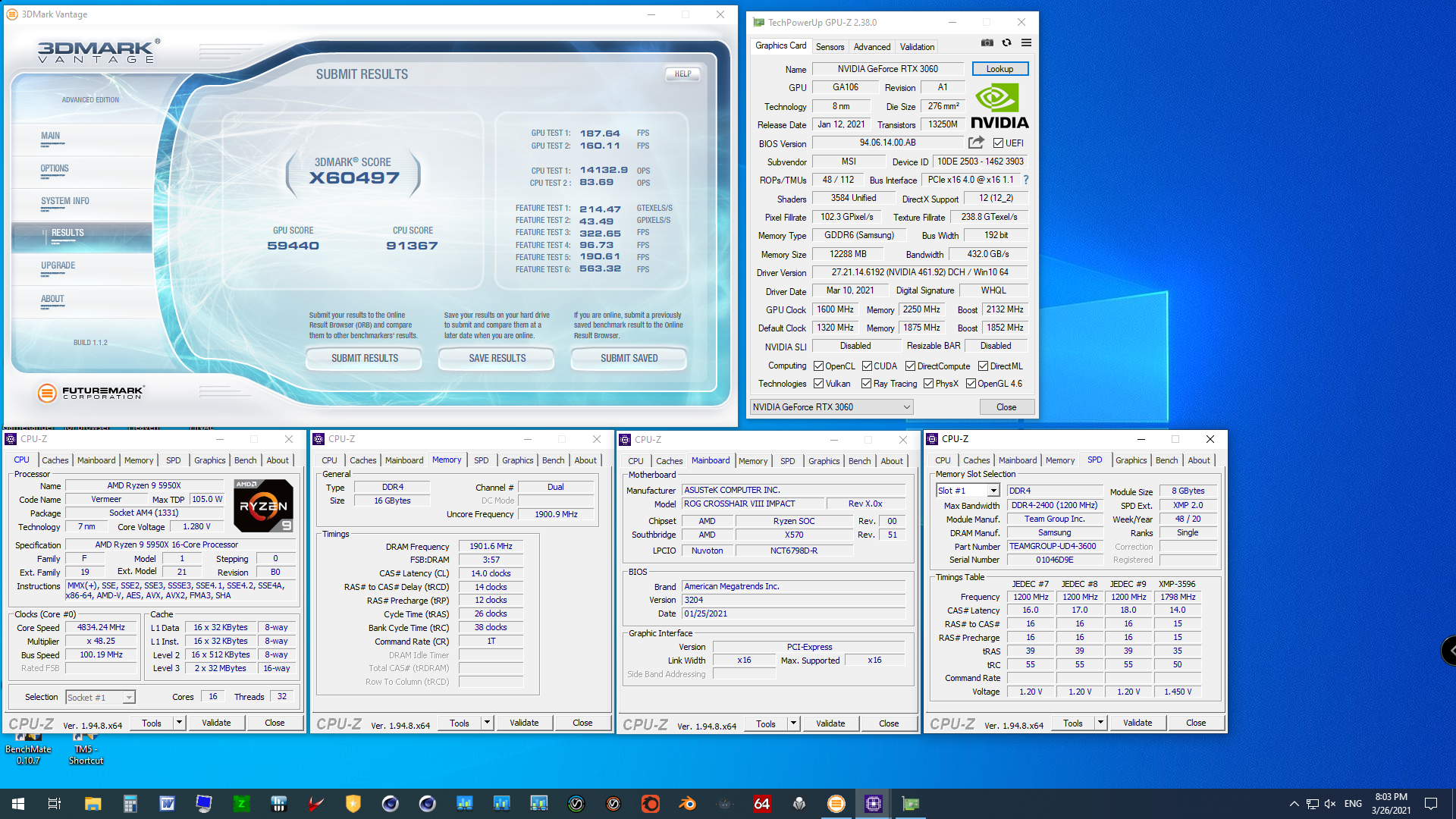1456x819 pixels.
Task: Click the BIOS export share icon in GPU-Z
Action: point(976,143)
